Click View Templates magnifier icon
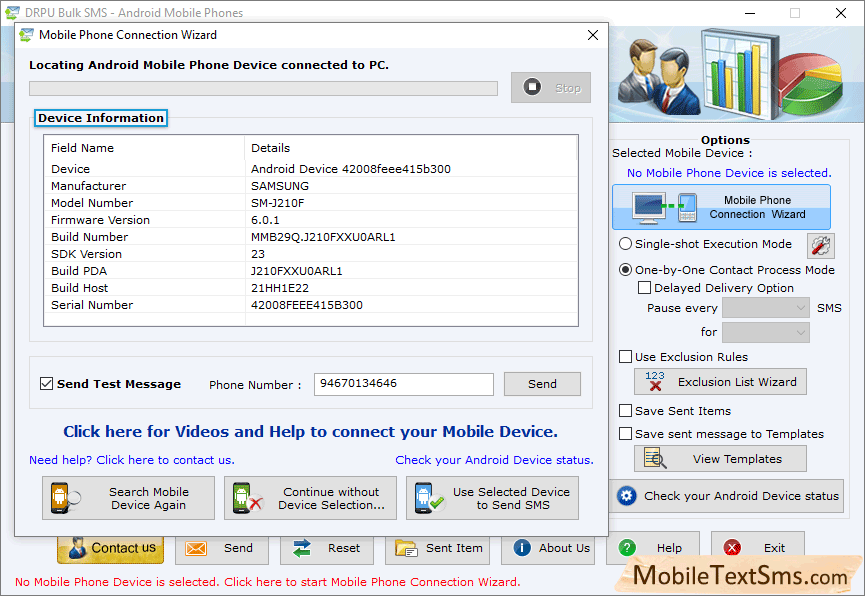The height and width of the screenshot is (596, 865). coord(655,459)
